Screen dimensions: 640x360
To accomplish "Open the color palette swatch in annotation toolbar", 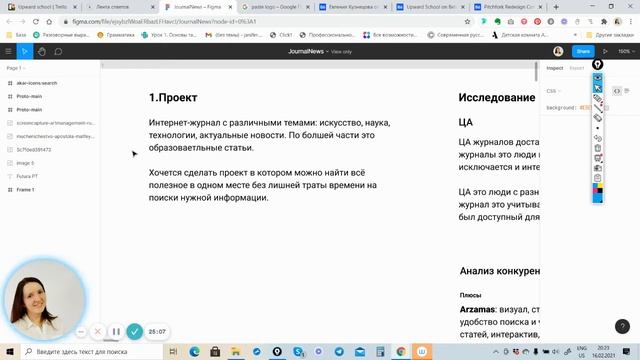I will 598,189.
